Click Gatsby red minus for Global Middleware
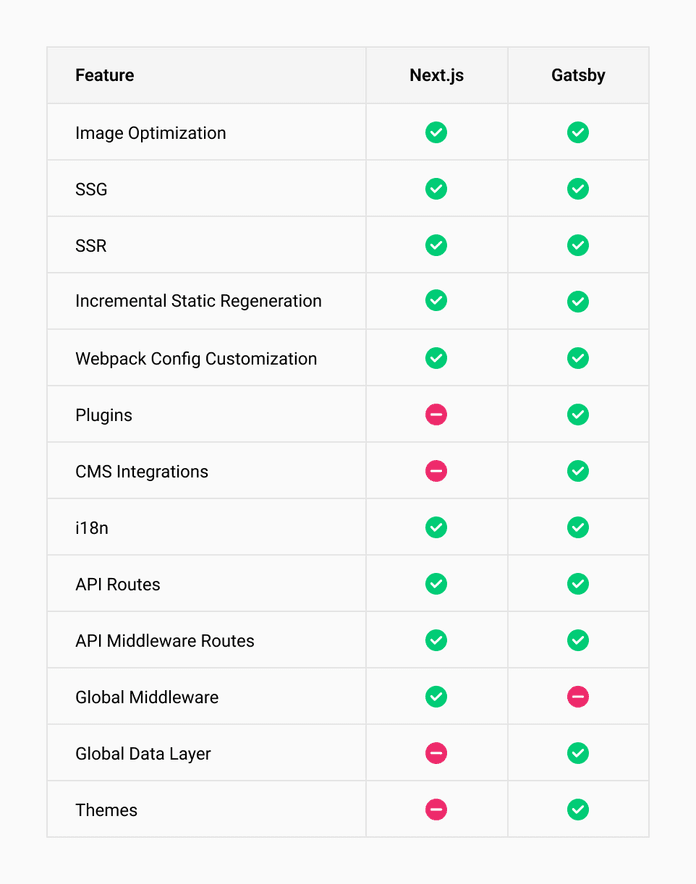This screenshot has width=696, height=884. coord(578,697)
